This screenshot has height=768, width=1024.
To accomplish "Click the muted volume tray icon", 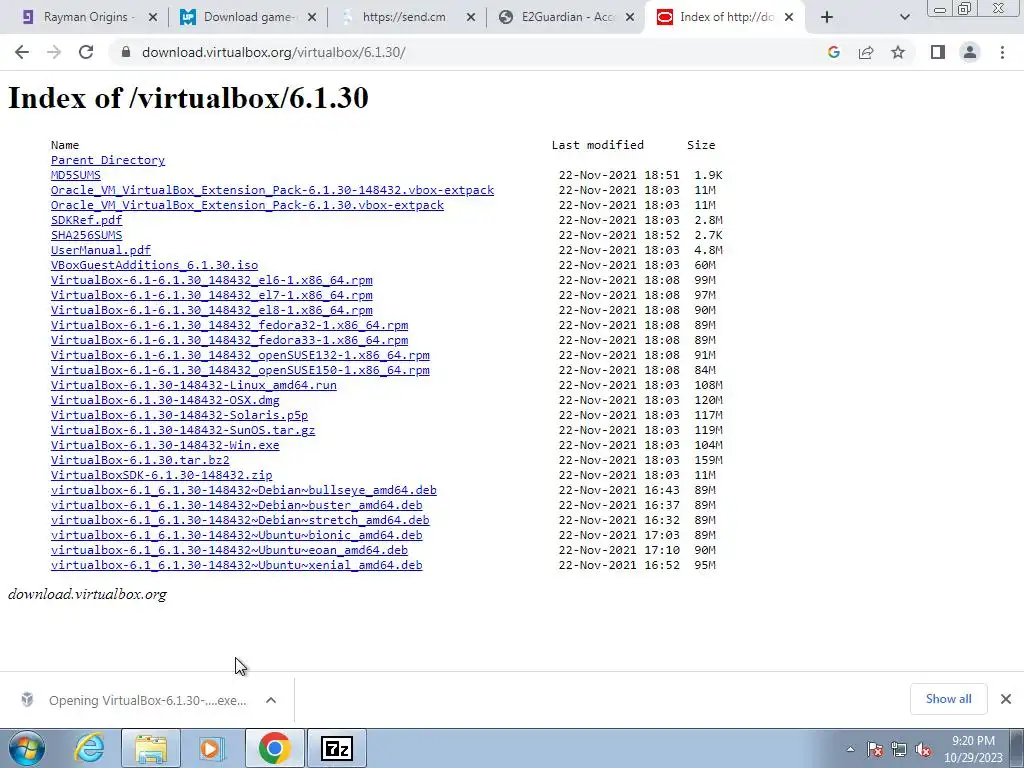I will [x=923, y=750].
